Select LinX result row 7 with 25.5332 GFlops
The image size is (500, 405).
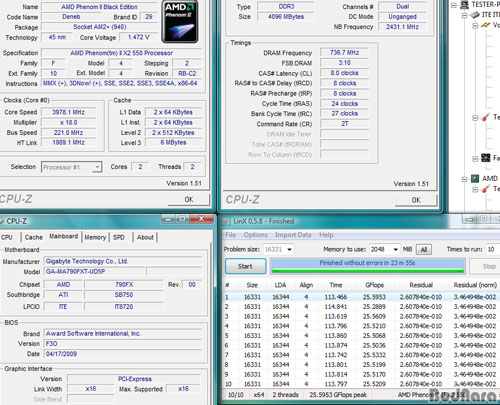pos(361,355)
